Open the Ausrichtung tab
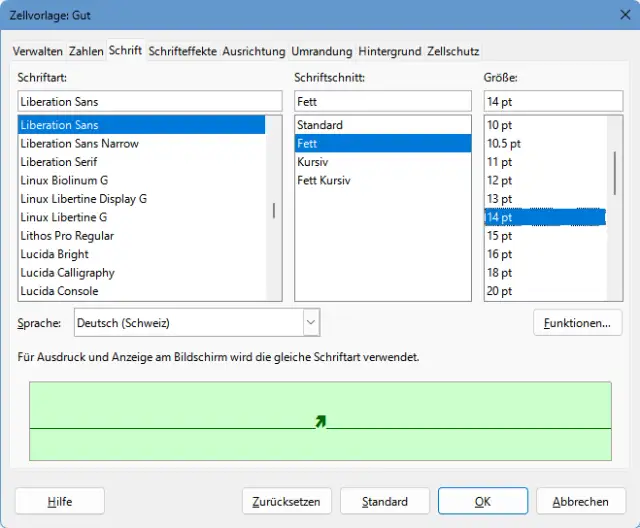The height and width of the screenshot is (528, 640). 253,51
